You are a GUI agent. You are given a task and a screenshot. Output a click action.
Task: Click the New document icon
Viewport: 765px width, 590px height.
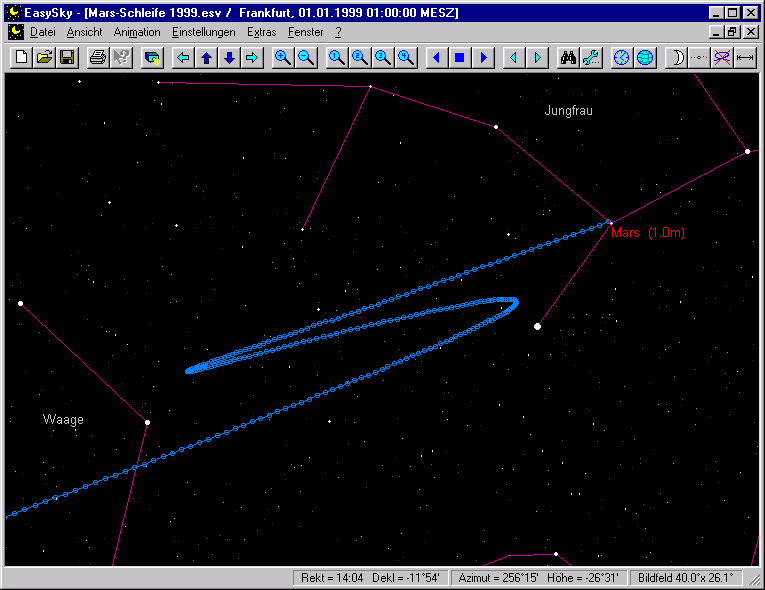22,58
